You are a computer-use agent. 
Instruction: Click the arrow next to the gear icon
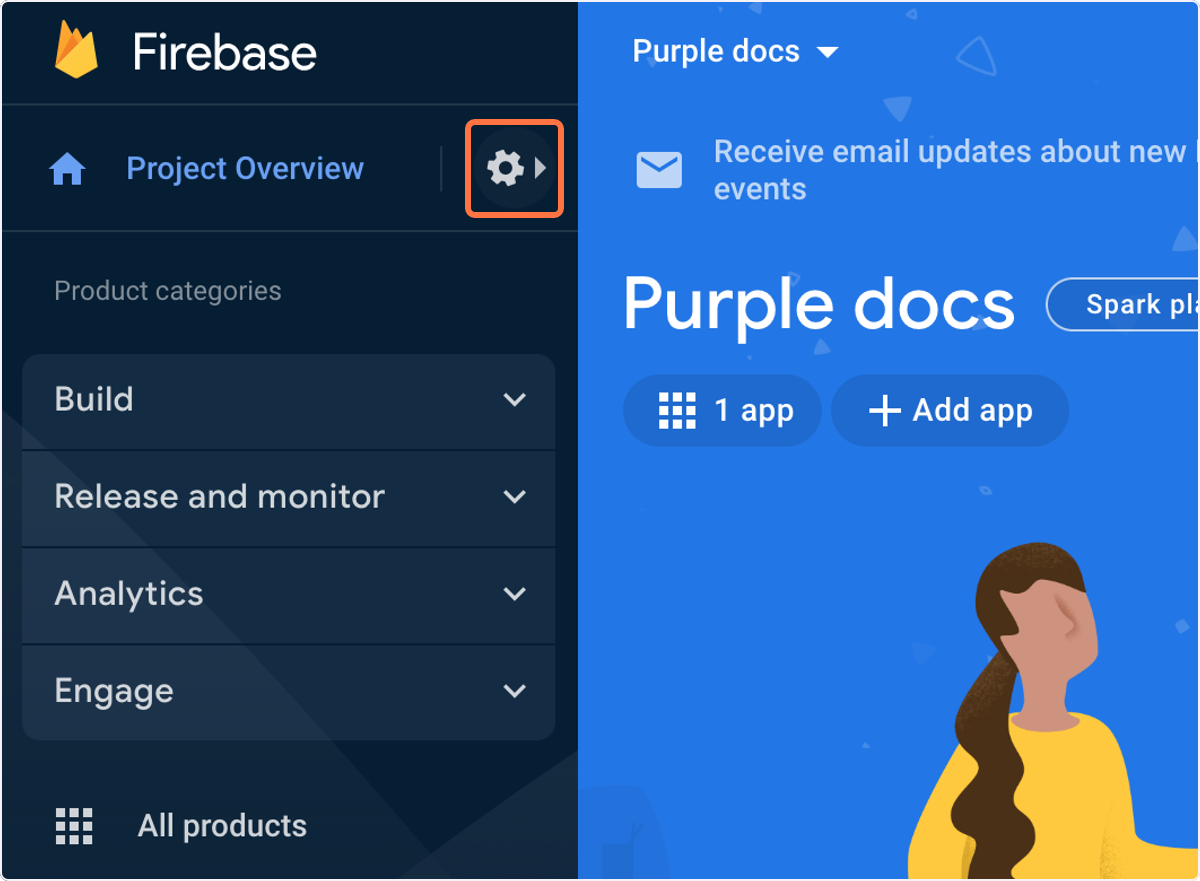pyautogui.click(x=541, y=168)
